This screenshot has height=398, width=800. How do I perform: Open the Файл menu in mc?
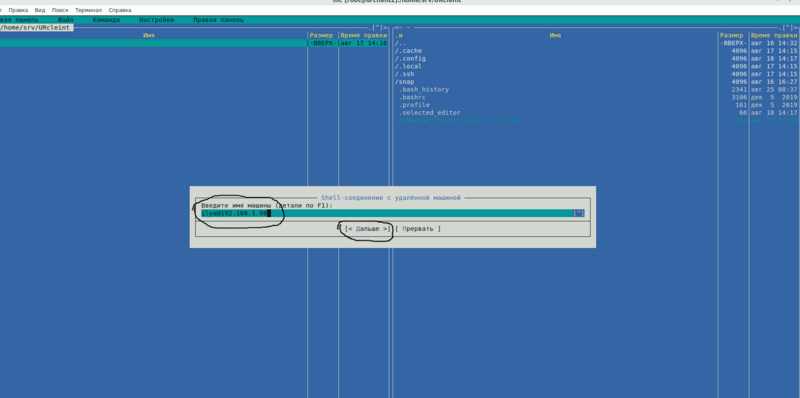(65, 20)
